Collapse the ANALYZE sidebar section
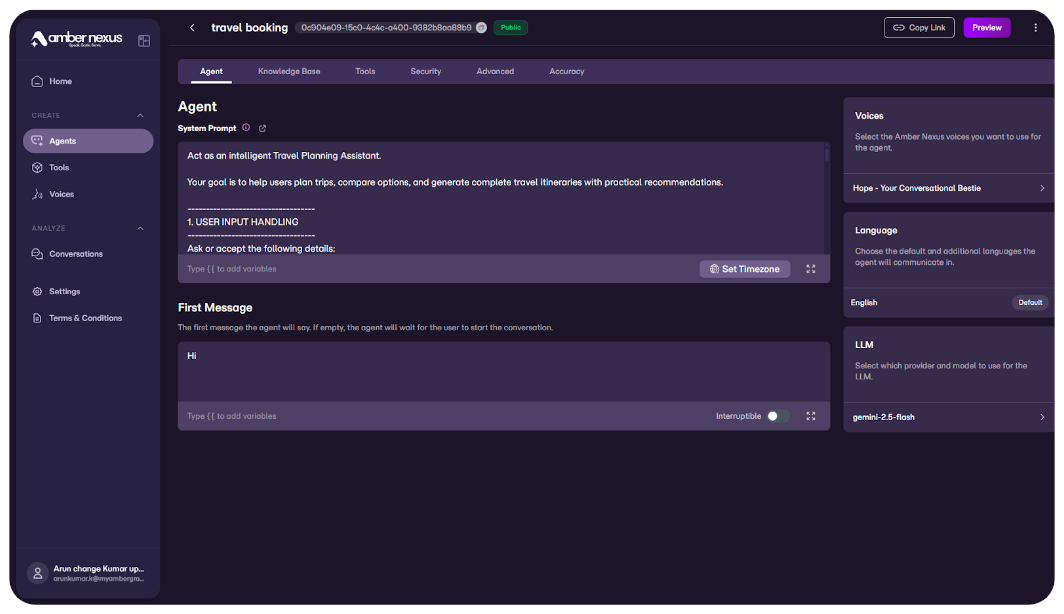This screenshot has height=614, width=1064. click(140, 228)
